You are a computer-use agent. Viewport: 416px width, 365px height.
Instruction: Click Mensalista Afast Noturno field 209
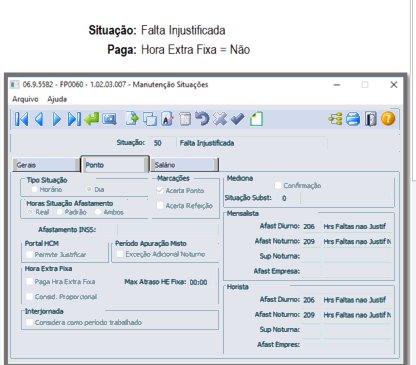[311, 241]
